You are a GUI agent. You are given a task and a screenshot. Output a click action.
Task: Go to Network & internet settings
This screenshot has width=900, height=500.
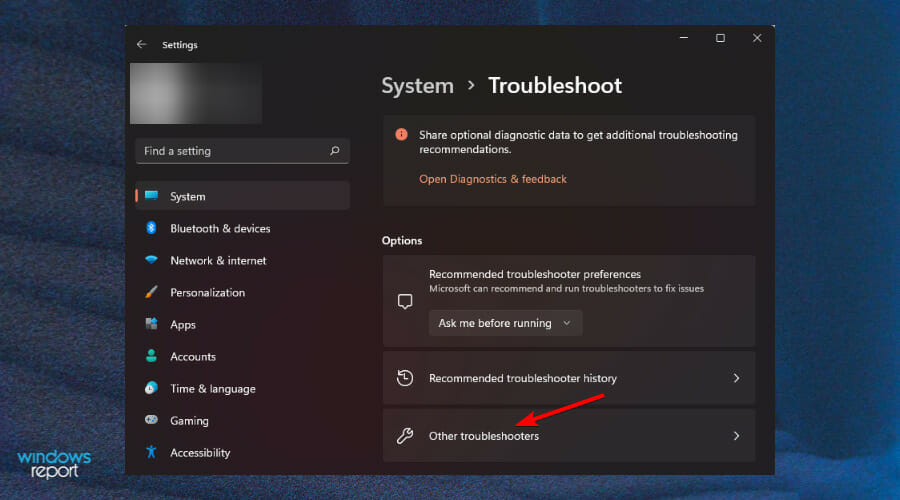(242, 260)
